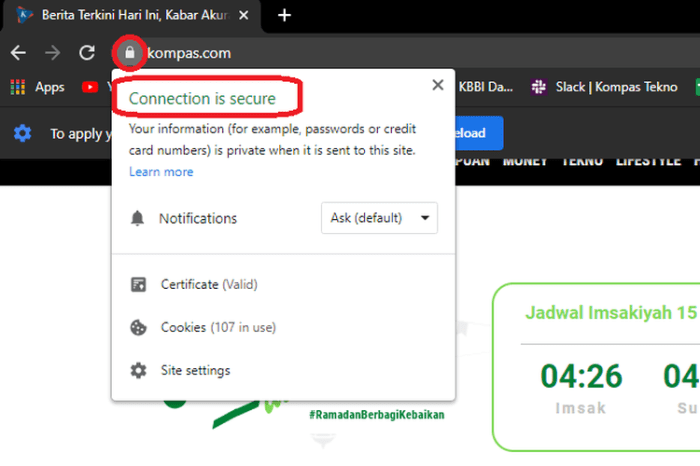Viewport: 700px width, 466px height.
Task: Click the Jadwal Imsakiyah heading
Action: [x=612, y=312]
